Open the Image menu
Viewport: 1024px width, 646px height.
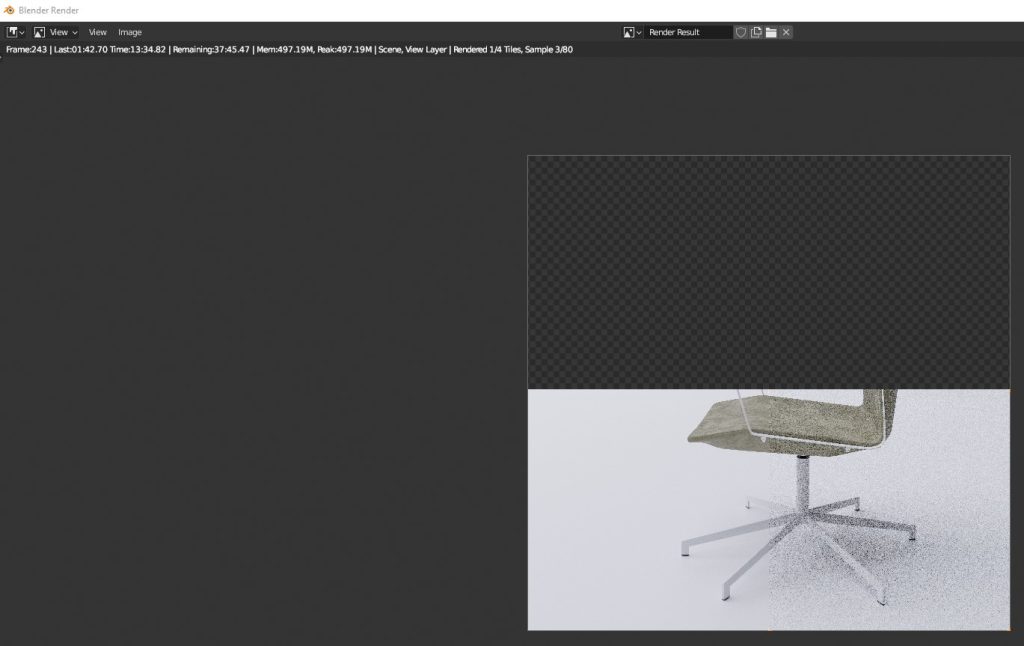[130, 32]
